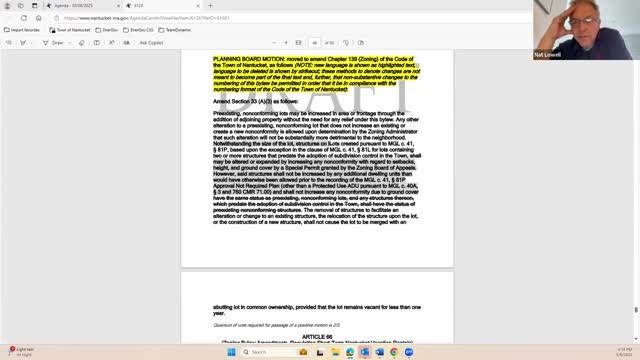
Task: Select the Draw tool in PDF toolbar
Action: (53, 43)
